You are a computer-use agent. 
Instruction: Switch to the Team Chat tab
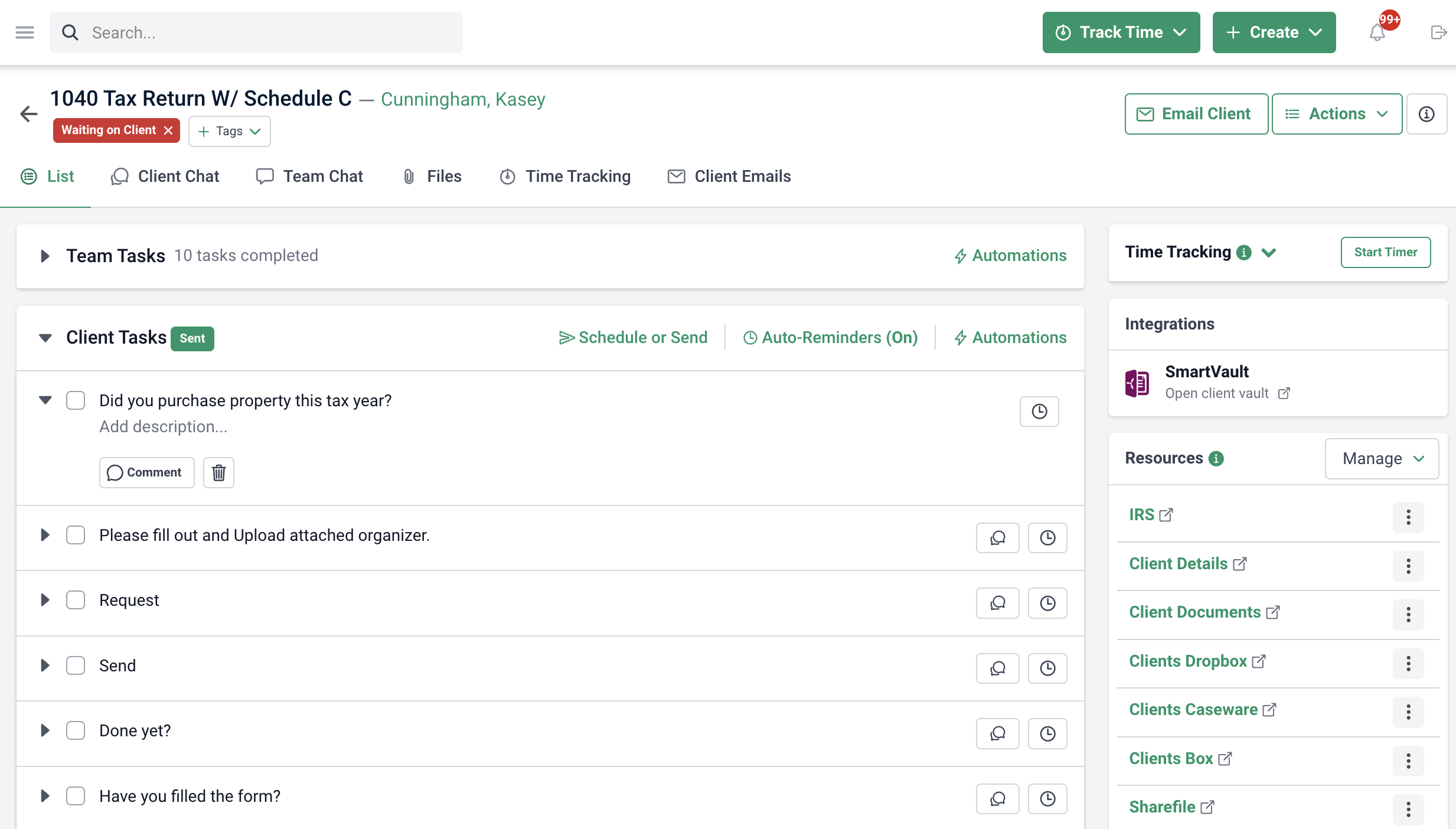point(309,177)
